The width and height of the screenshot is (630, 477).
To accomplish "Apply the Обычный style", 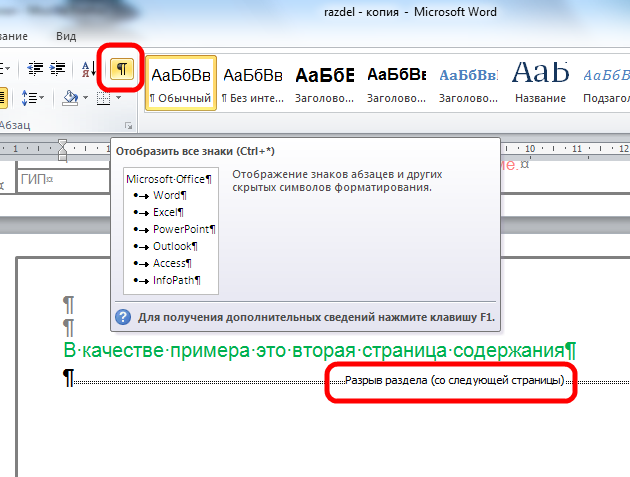I will (x=180, y=83).
